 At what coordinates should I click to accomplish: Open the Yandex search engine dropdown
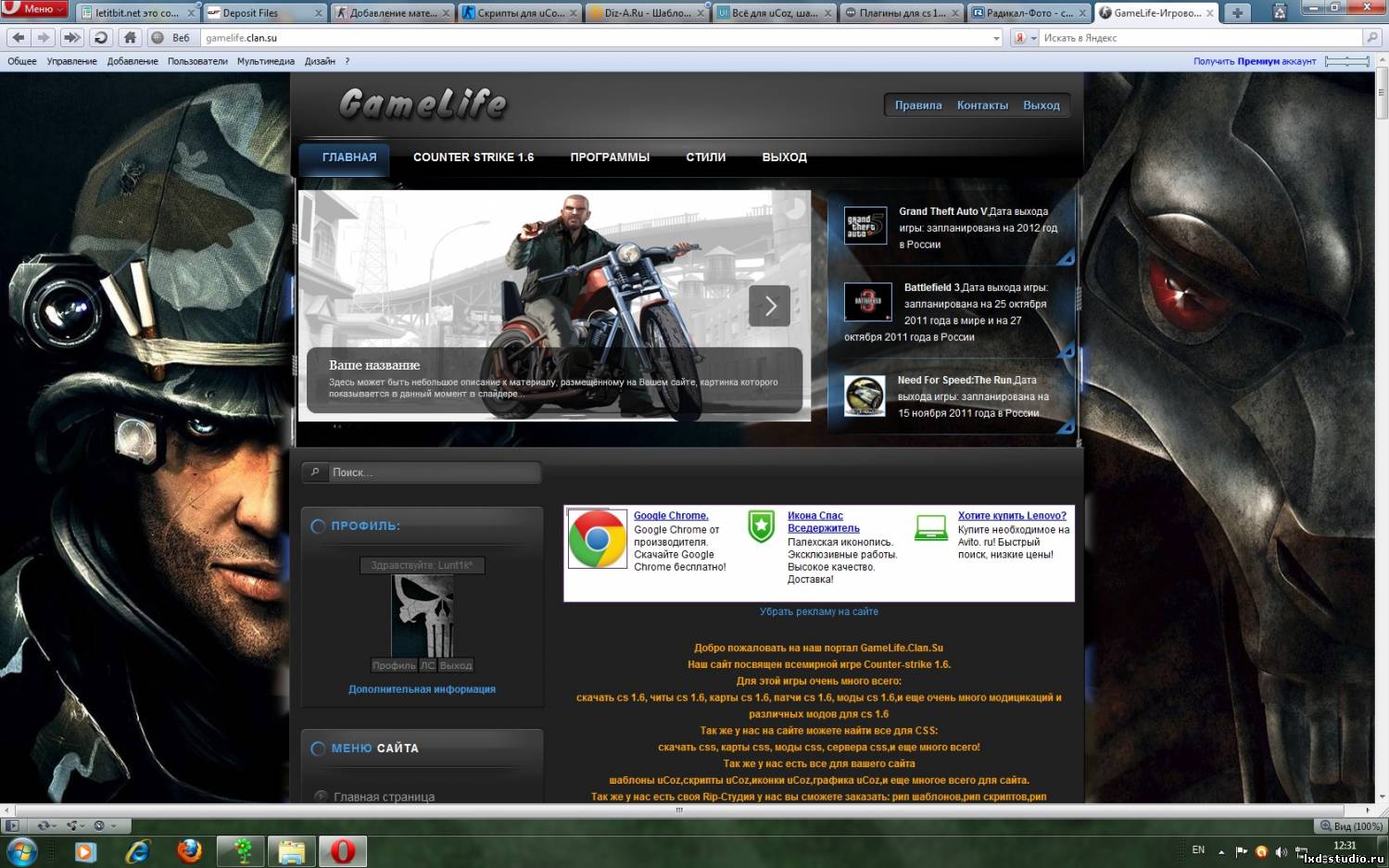pos(1025,38)
